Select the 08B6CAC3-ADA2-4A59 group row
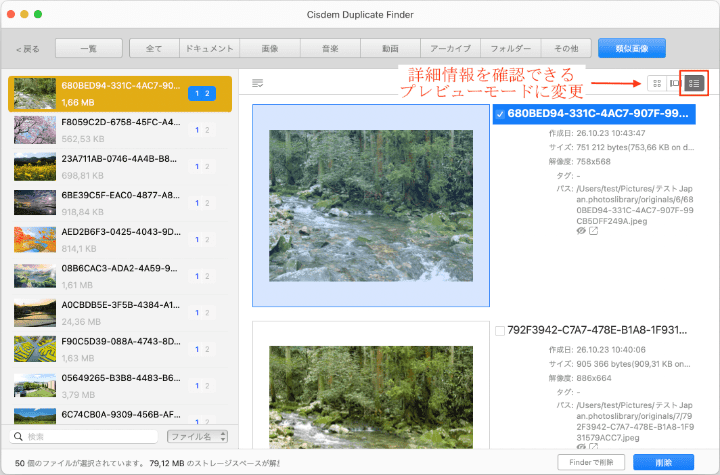This screenshot has height=475, width=720. tap(120, 276)
